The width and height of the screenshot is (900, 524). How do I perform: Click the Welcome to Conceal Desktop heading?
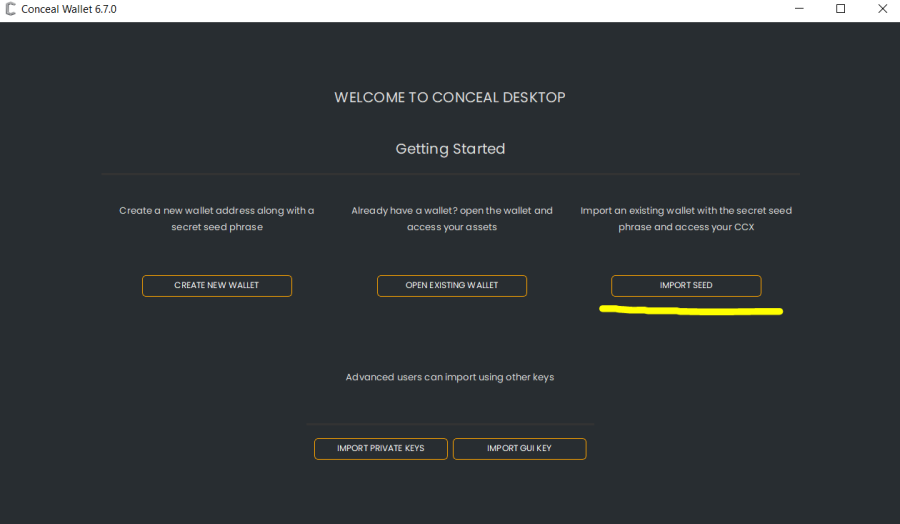point(450,98)
